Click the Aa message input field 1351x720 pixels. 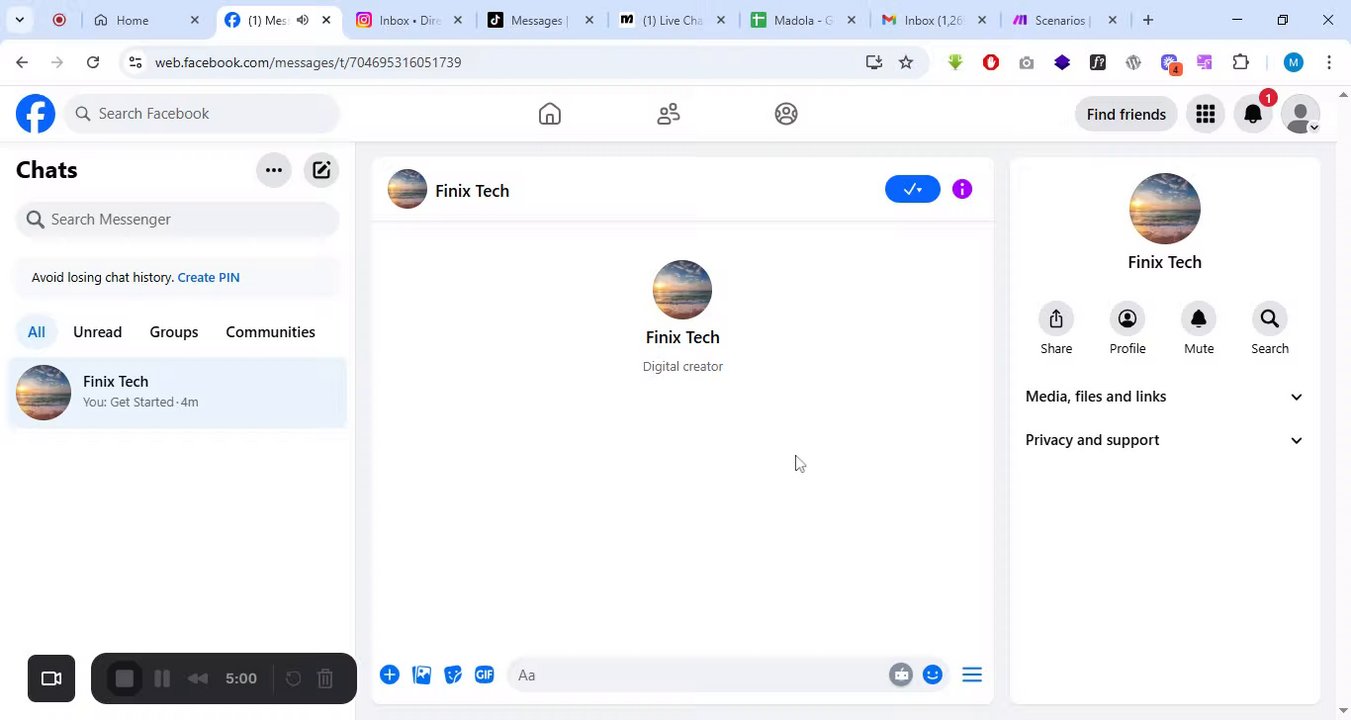pyautogui.click(x=695, y=675)
